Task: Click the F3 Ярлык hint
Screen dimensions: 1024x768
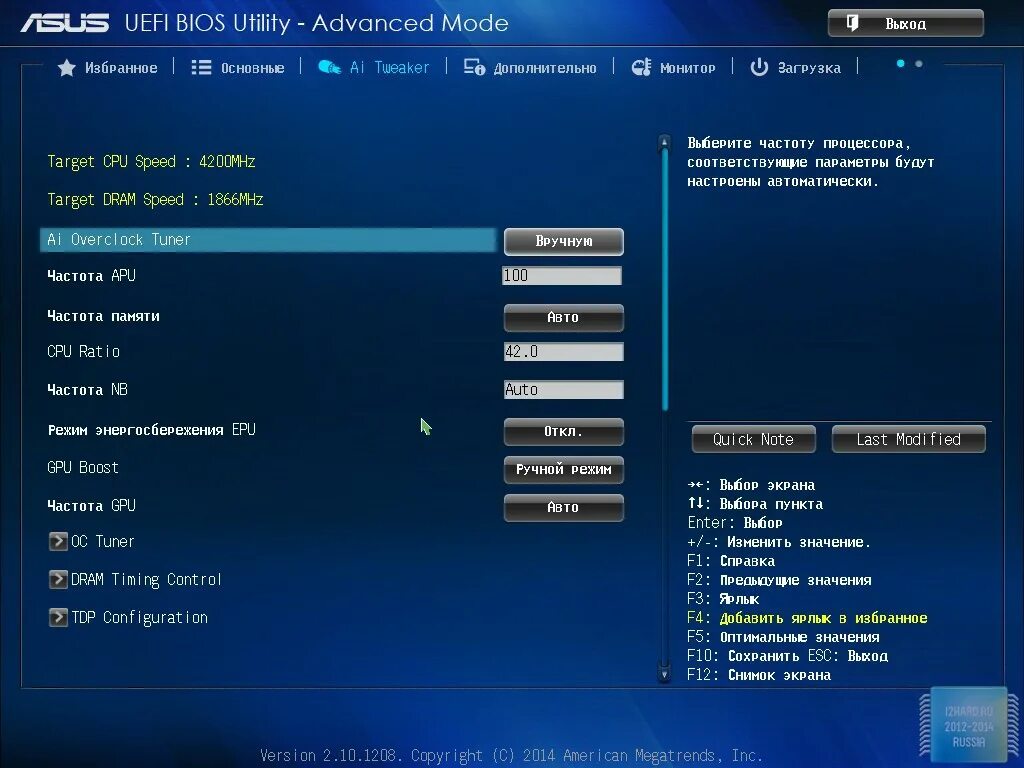Action: pos(724,599)
